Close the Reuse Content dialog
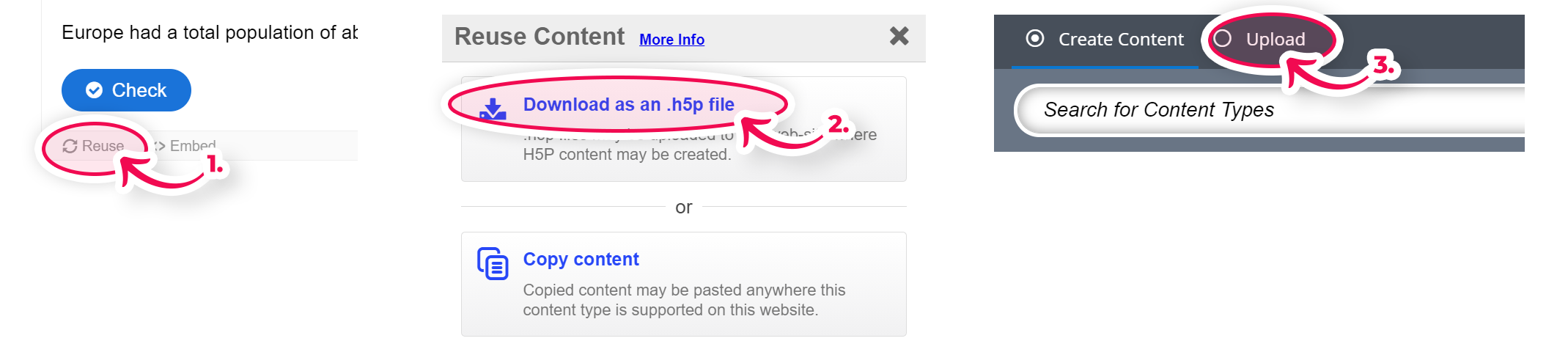1568x363 pixels. 899,35
